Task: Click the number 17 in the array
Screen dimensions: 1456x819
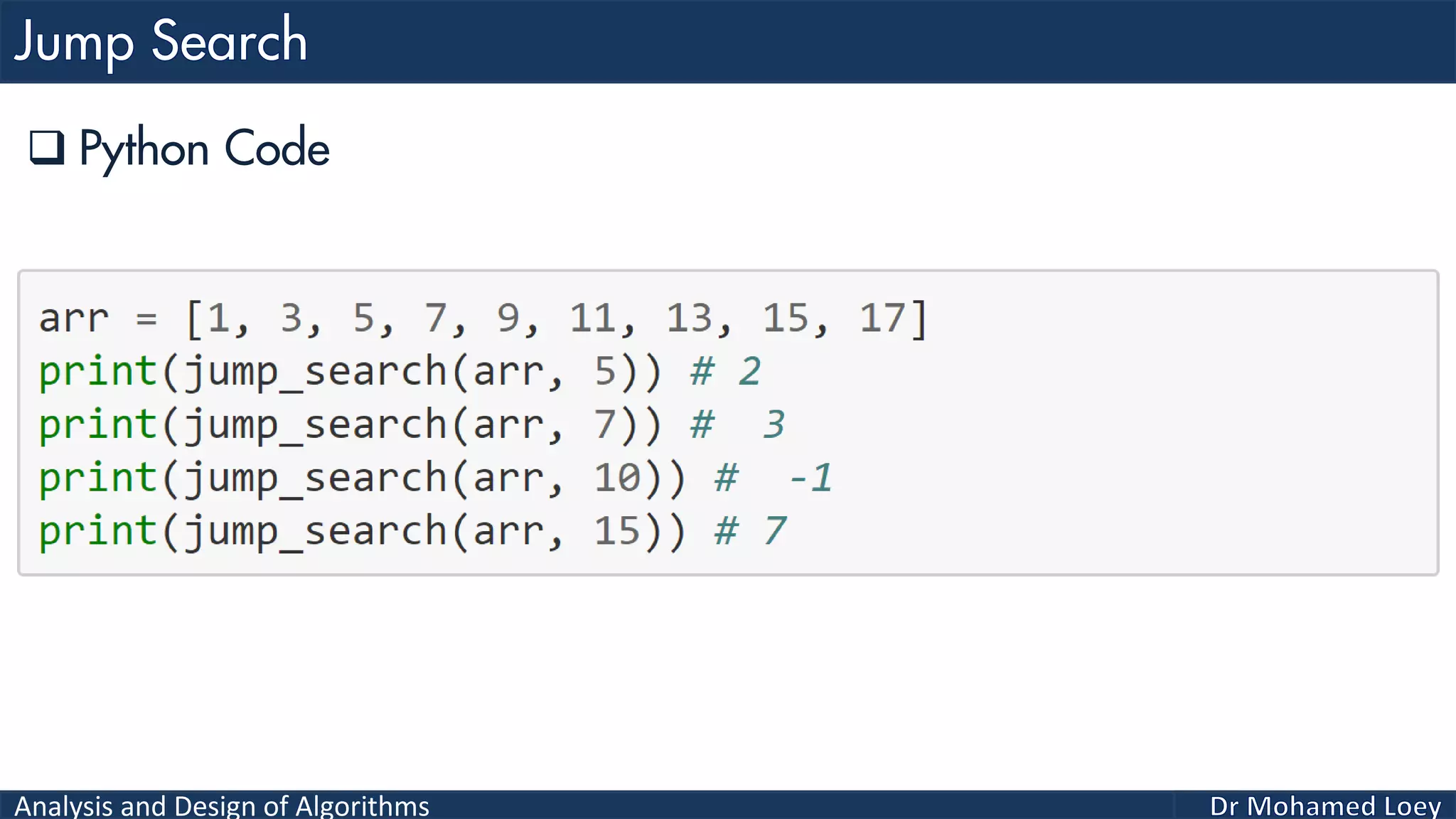Action: [x=882, y=318]
